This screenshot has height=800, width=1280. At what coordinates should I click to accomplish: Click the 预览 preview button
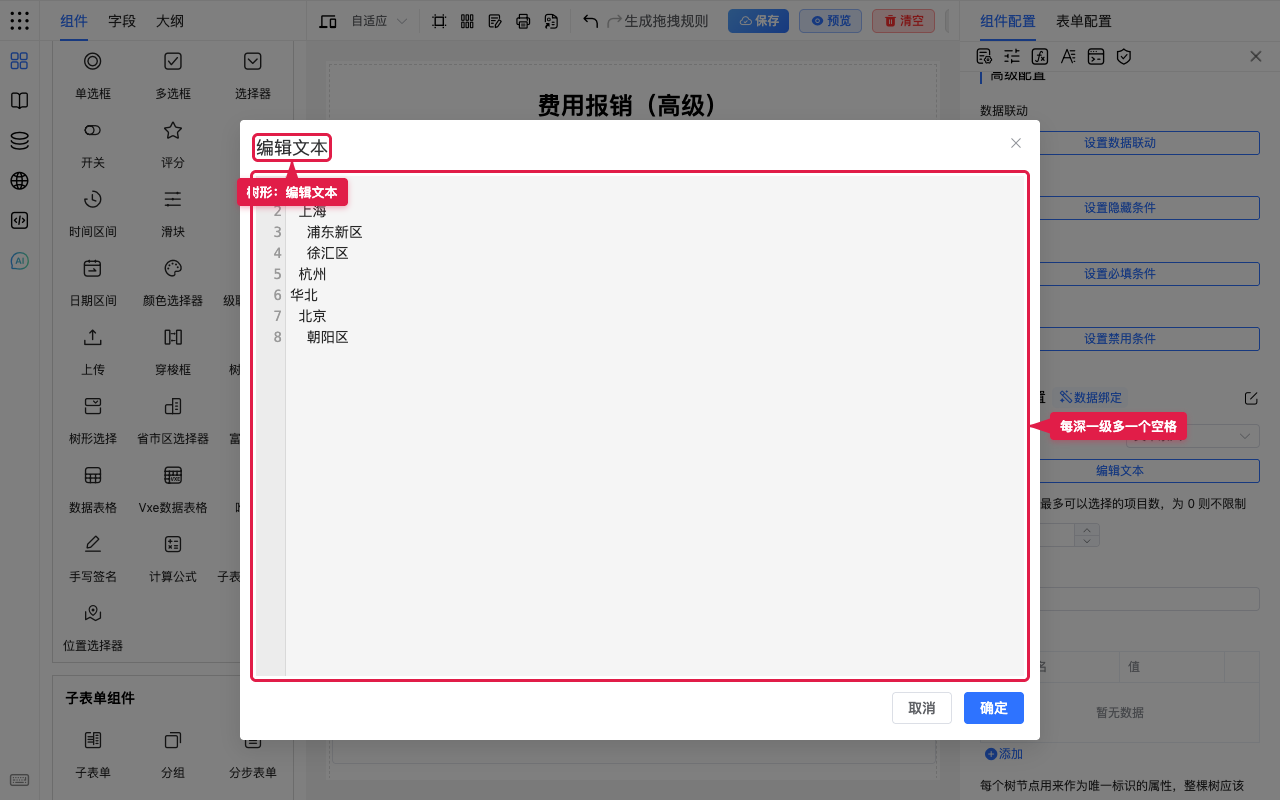click(830, 21)
